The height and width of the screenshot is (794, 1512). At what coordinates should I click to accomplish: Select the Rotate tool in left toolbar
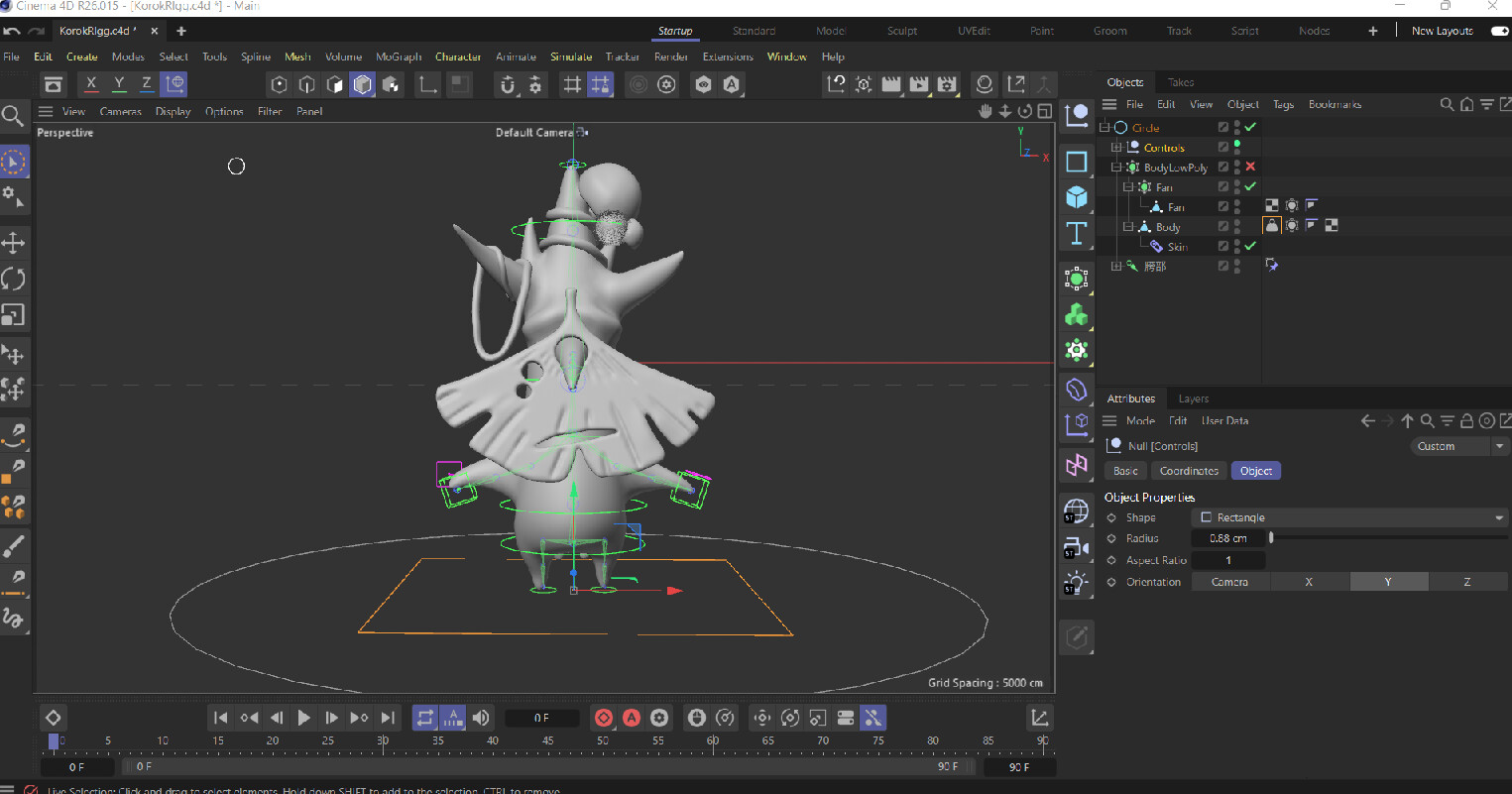coord(13,279)
